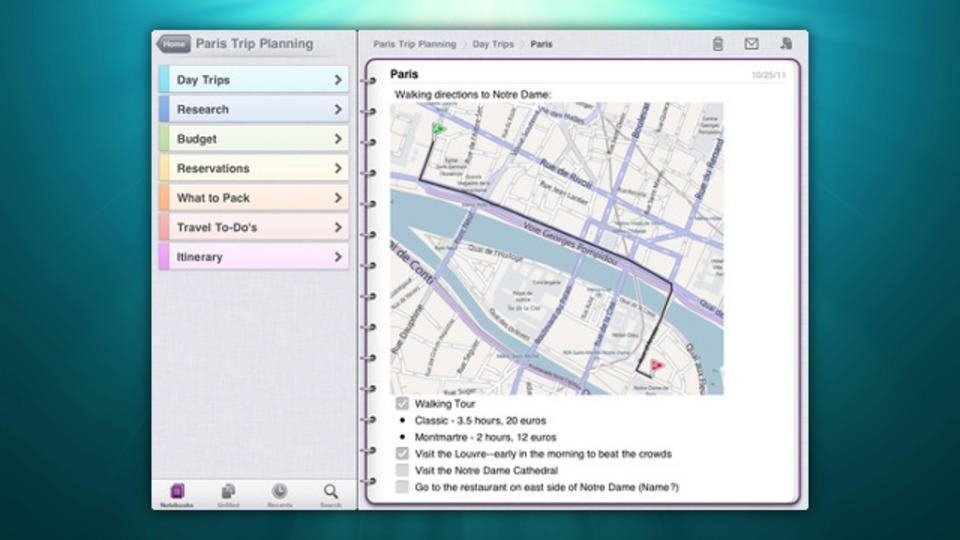This screenshot has width=960, height=540.
Task: Select 'Classic - 3.5 hours, 20 euros' line
Action: 480,421
